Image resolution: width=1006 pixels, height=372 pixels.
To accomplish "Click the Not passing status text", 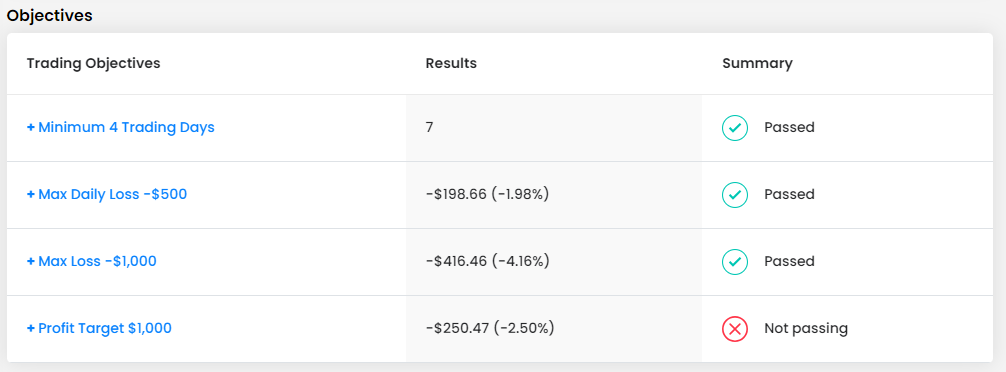I will [806, 329].
